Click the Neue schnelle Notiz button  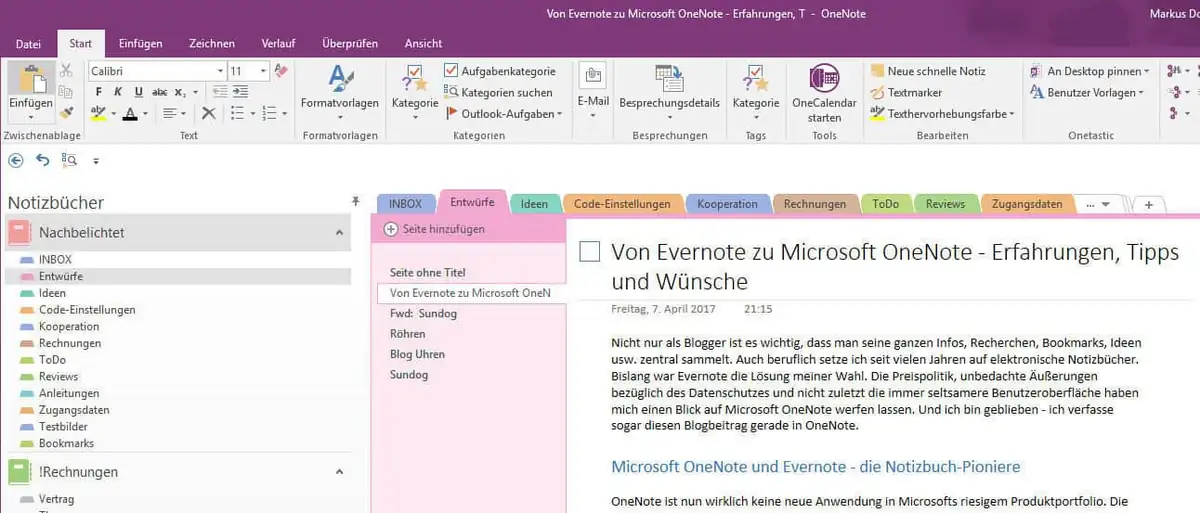click(x=927, y=71)
